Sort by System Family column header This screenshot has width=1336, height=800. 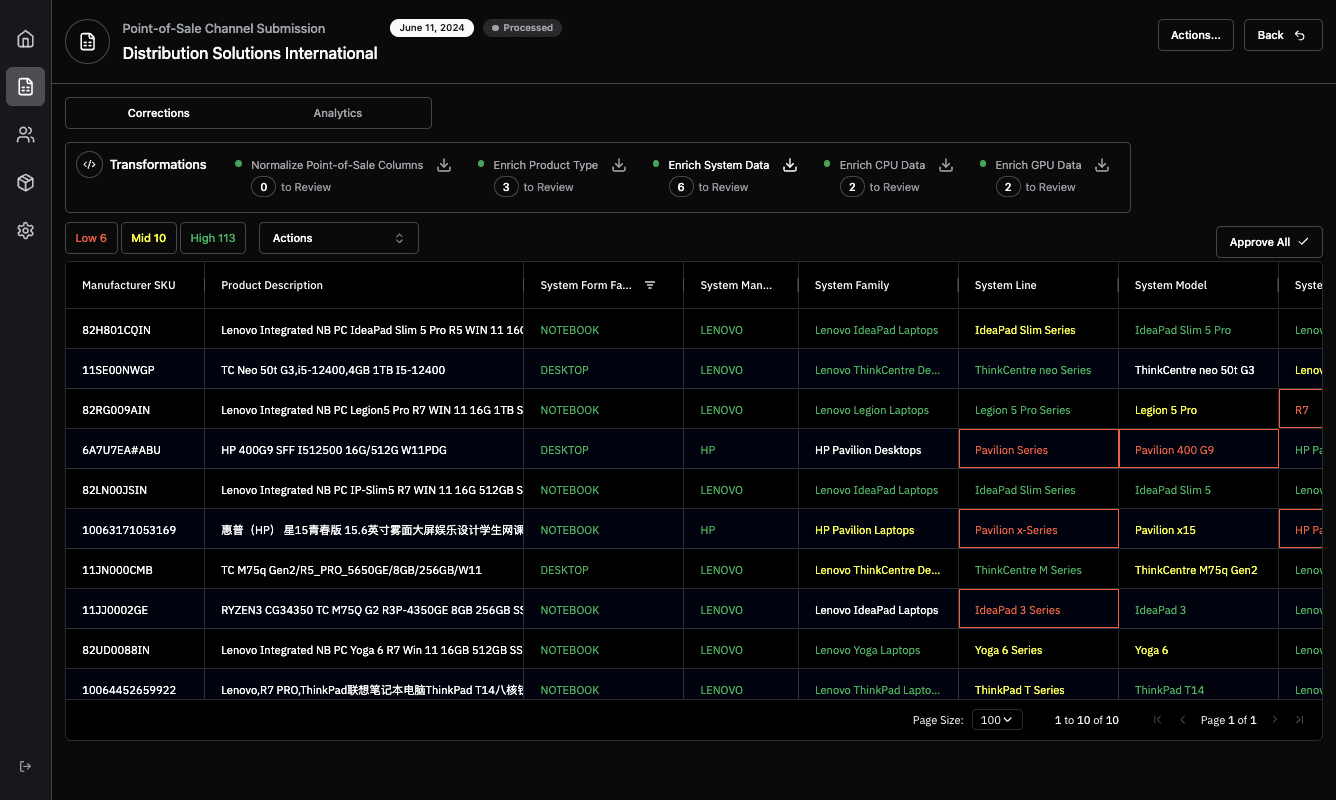pos(852,285)
